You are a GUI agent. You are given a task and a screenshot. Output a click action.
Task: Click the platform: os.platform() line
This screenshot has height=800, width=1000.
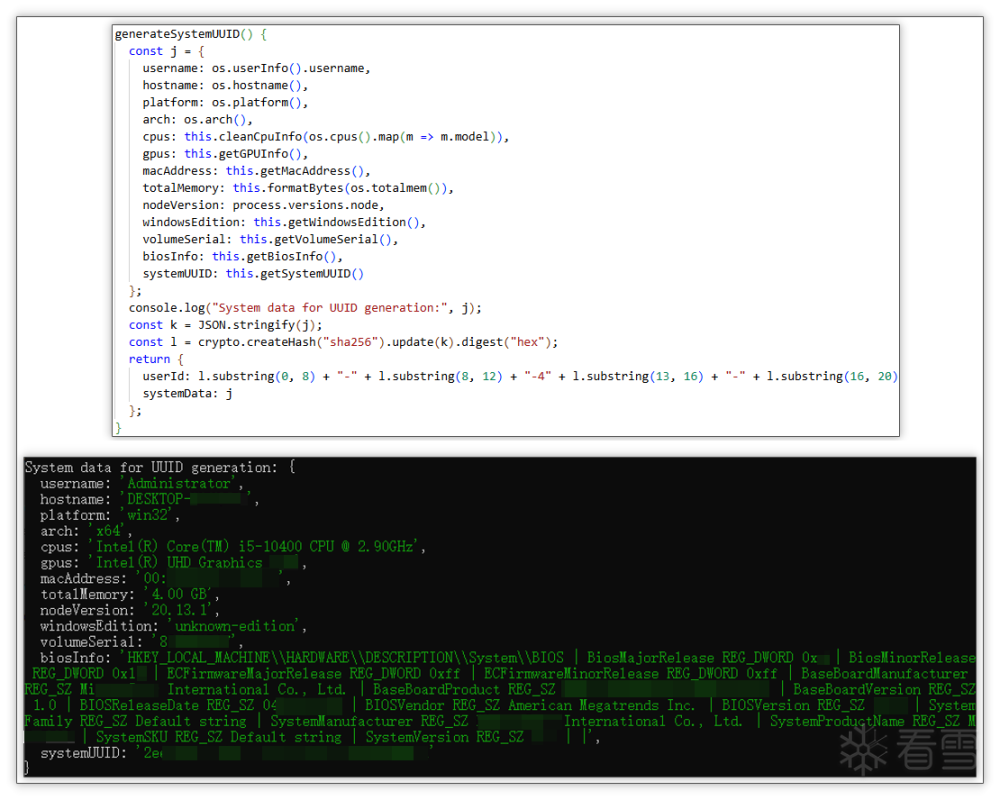pos(225,103)
